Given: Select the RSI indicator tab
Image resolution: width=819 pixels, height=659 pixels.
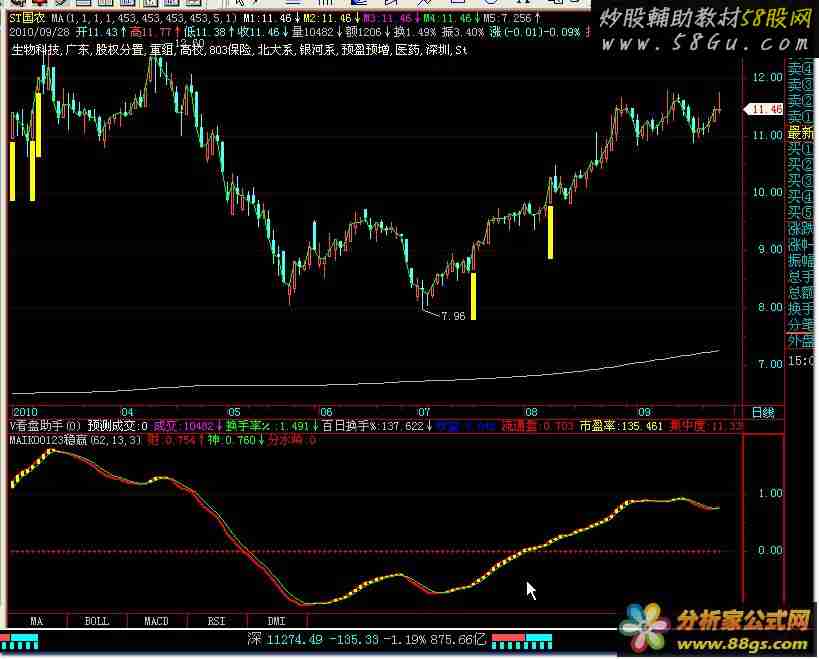Looking at the screenshot, I should 216,621.
